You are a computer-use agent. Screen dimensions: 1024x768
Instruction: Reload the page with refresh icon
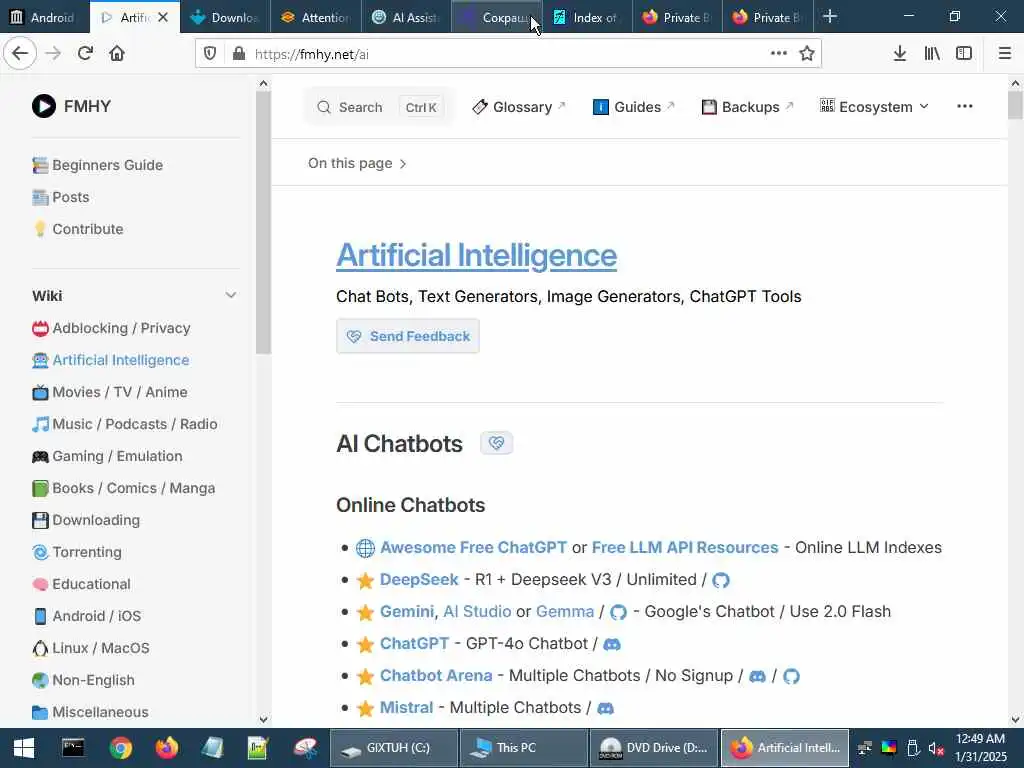85,54
